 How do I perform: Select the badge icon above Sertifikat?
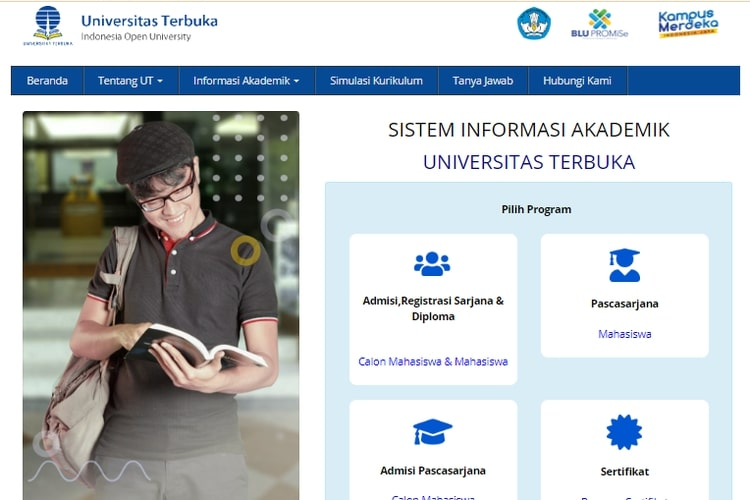[624, 432]
